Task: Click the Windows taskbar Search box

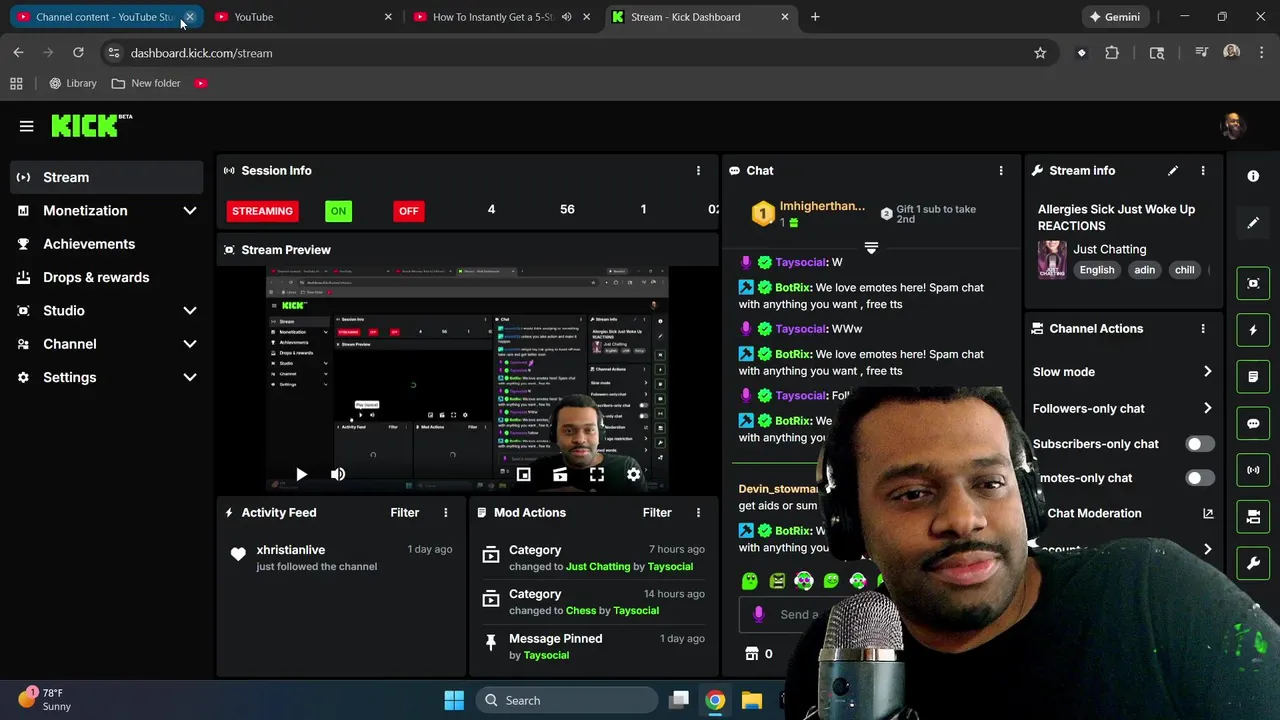Action: pos(567,701)
